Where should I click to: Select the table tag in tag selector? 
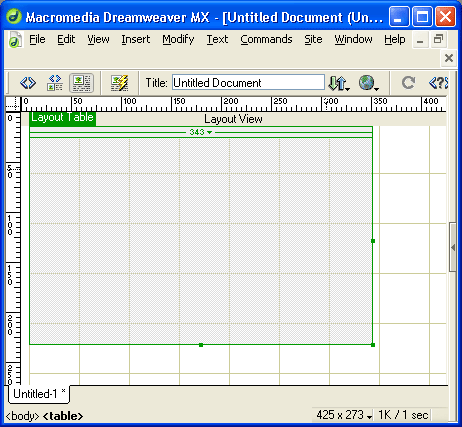63,416
